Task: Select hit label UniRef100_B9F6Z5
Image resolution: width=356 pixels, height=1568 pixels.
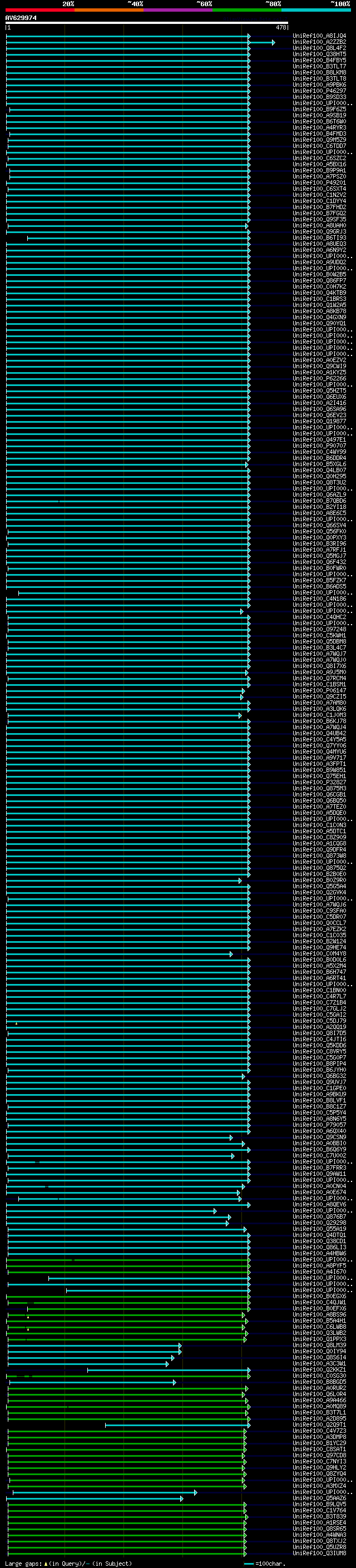Action: [319, 109]
